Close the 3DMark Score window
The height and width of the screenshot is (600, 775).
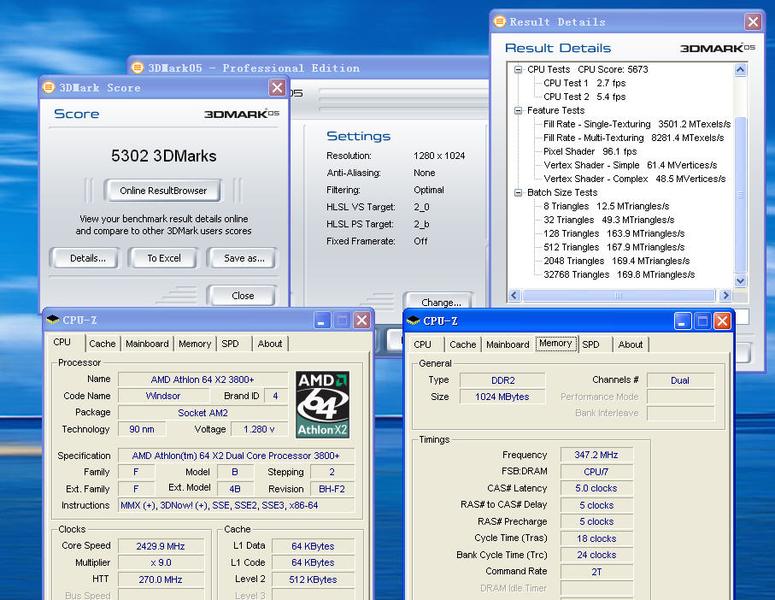pyautogui.click(x=277, y=88)
